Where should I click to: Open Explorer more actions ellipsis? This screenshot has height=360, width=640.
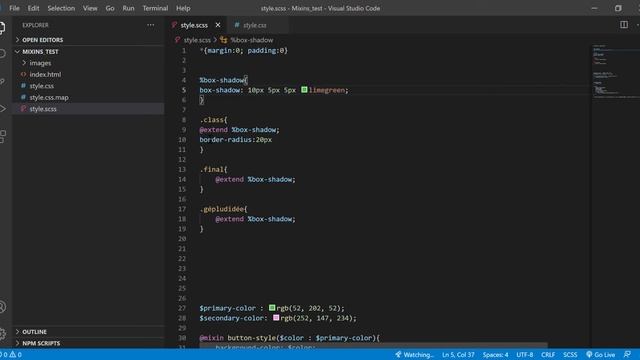coord(151,25)
